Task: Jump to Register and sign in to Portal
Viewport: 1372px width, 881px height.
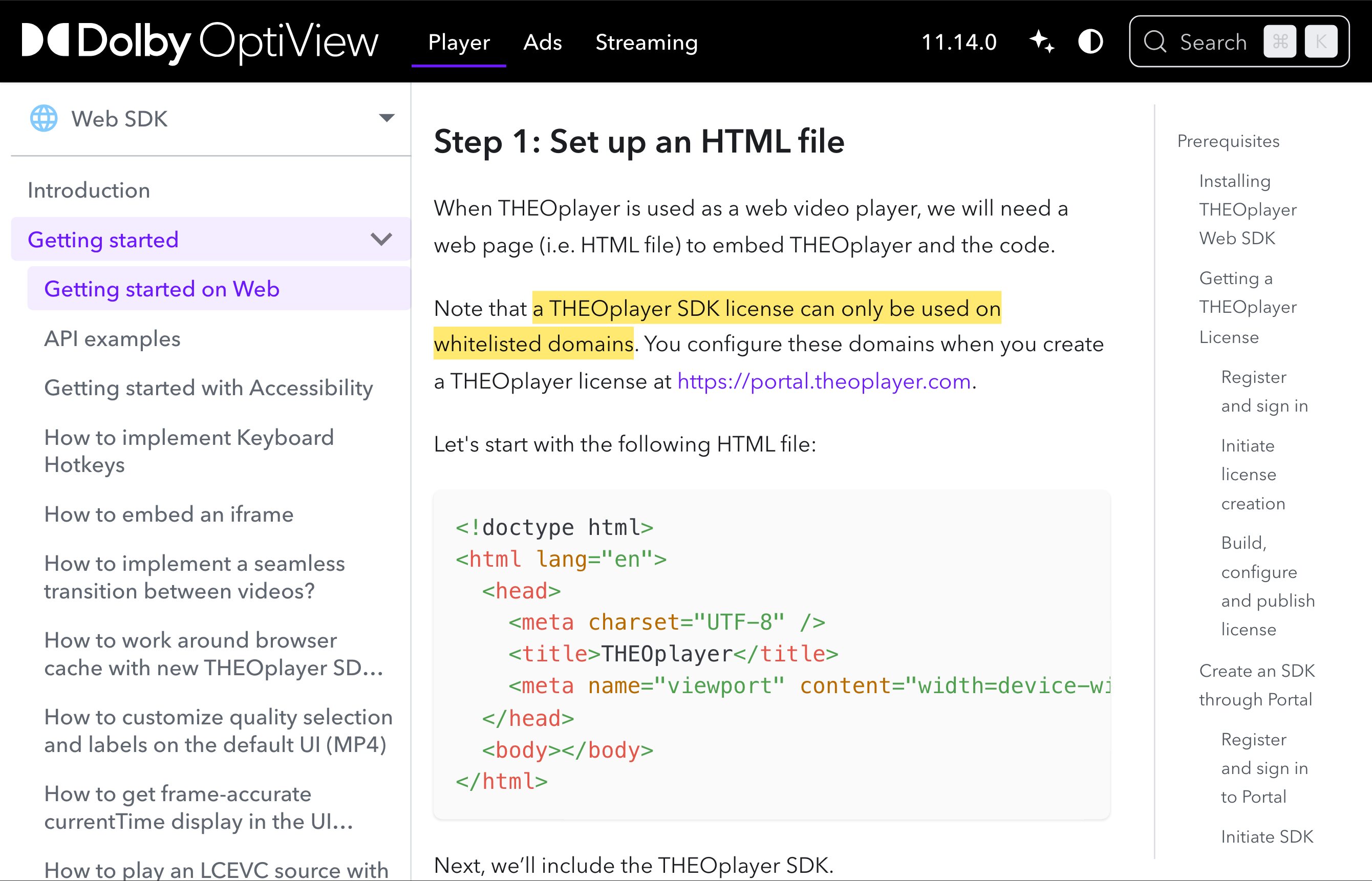Action: tap(1264, 767)
